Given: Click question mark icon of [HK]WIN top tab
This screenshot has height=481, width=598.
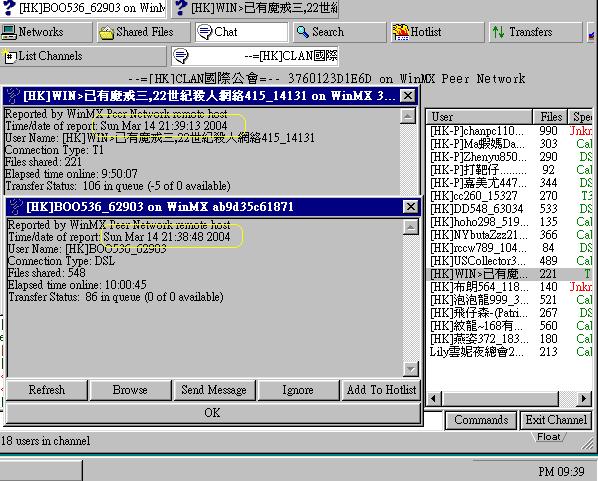Looking at the screenshot, I should pyautogui.click(x=182, y=8).
